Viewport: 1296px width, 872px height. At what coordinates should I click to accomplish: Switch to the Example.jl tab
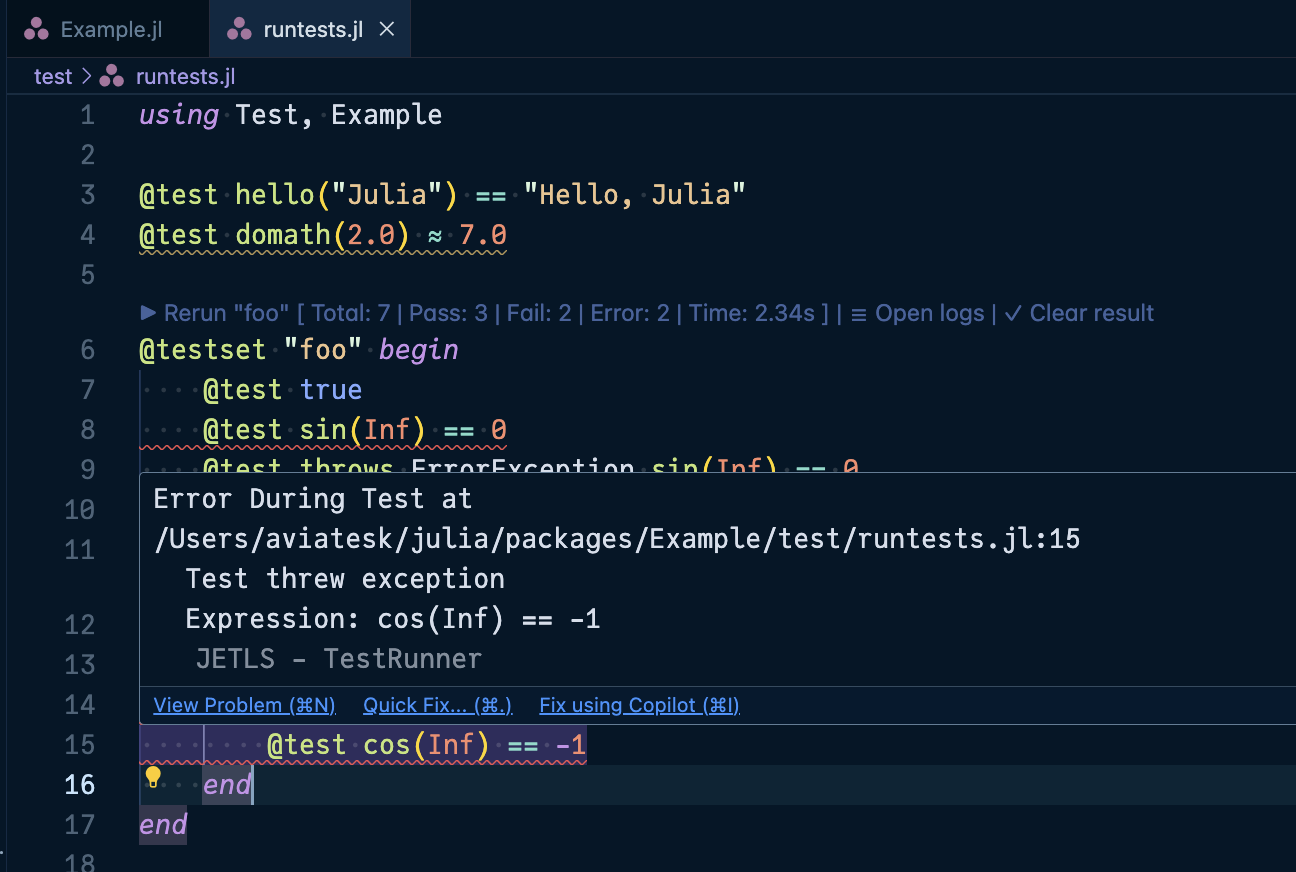[x=110, y=29]
